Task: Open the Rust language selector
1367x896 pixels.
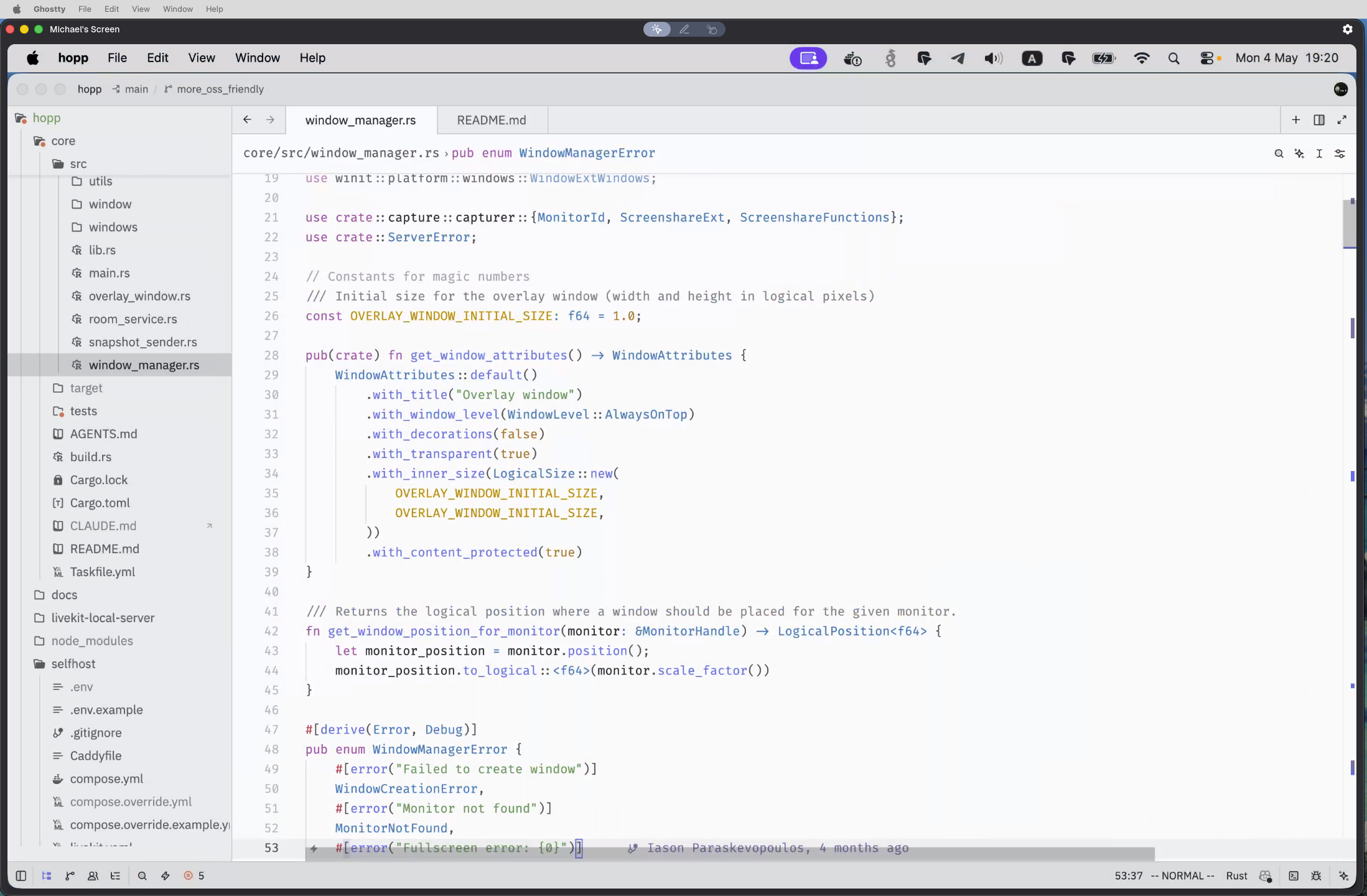Action: pos(1236,876)
